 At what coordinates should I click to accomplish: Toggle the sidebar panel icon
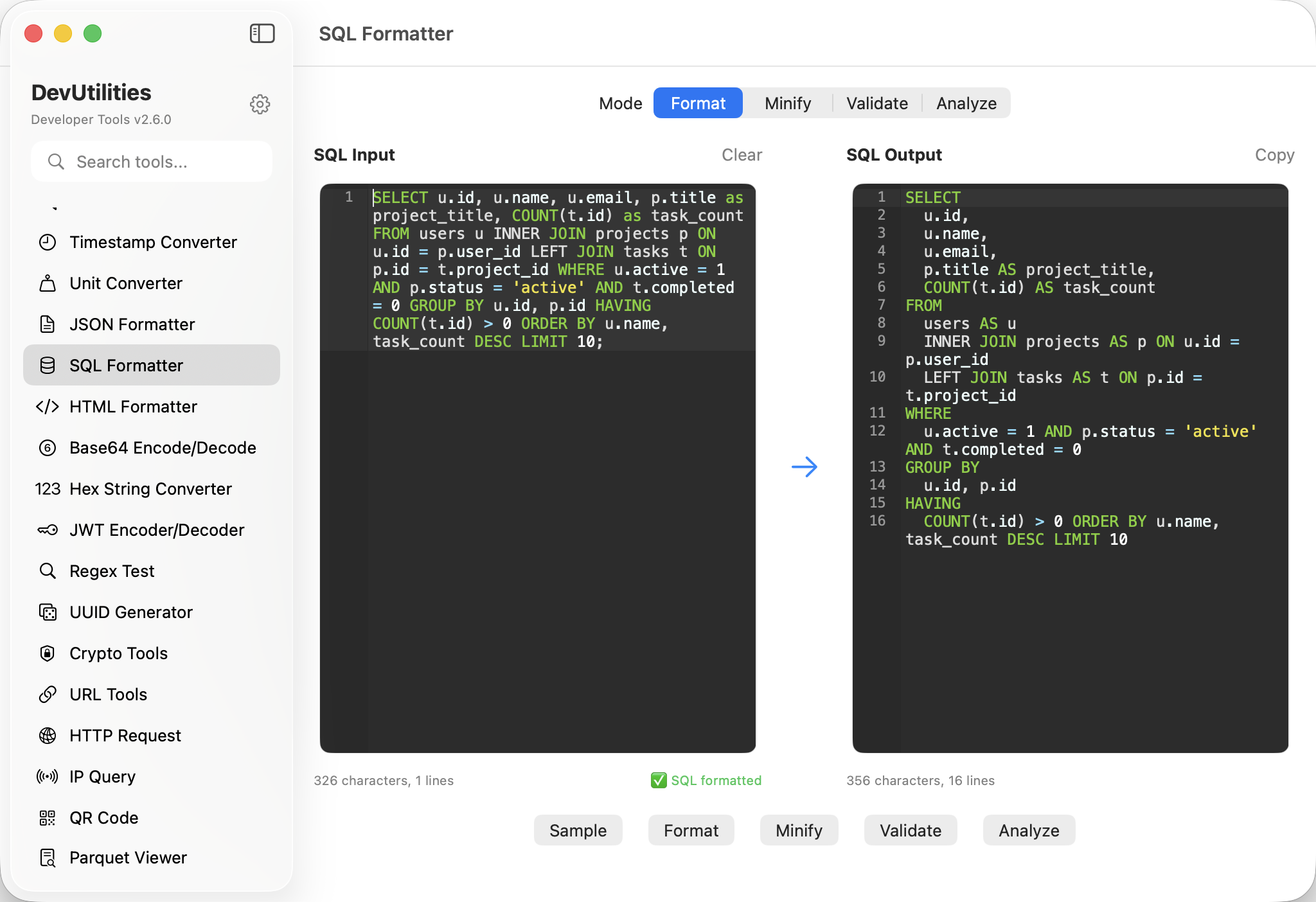pyautogui.click(x=262, y=33)
